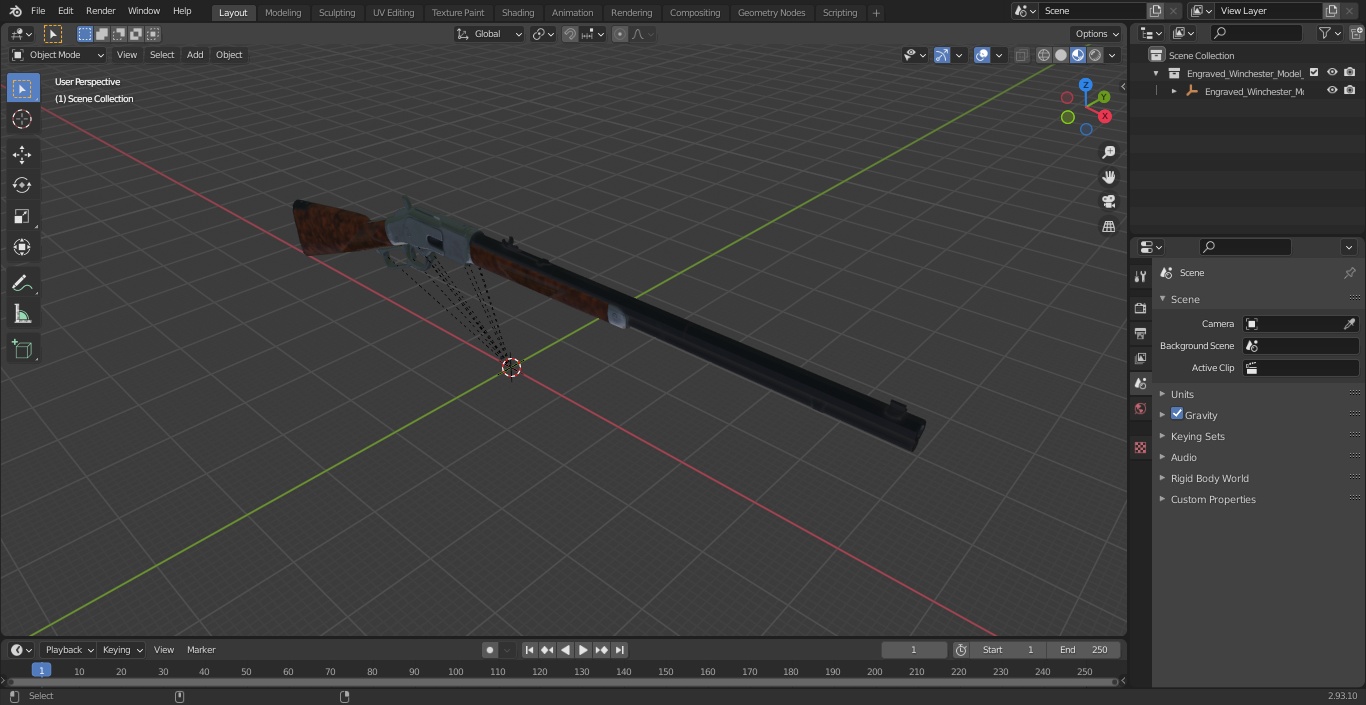Image resolution: width=1366 pixels, height=705 pixels.
Task: Open the World properties tab
Action: [1140, 408]
